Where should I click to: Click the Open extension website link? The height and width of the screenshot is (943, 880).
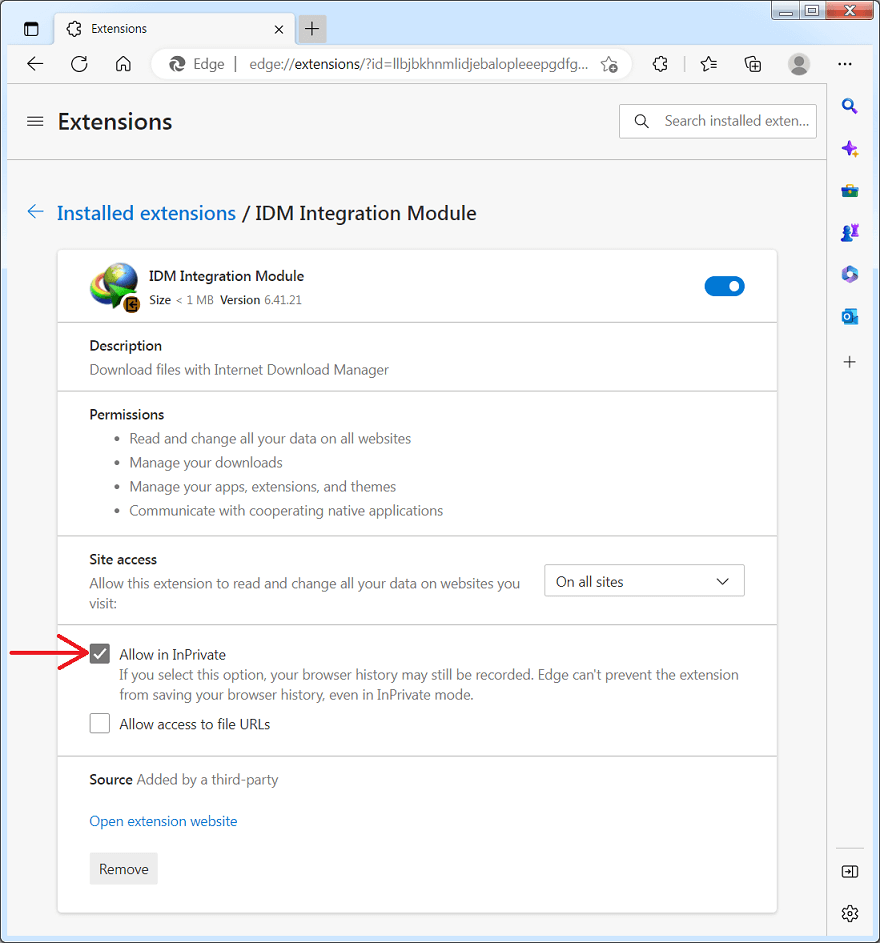[163, 821]
